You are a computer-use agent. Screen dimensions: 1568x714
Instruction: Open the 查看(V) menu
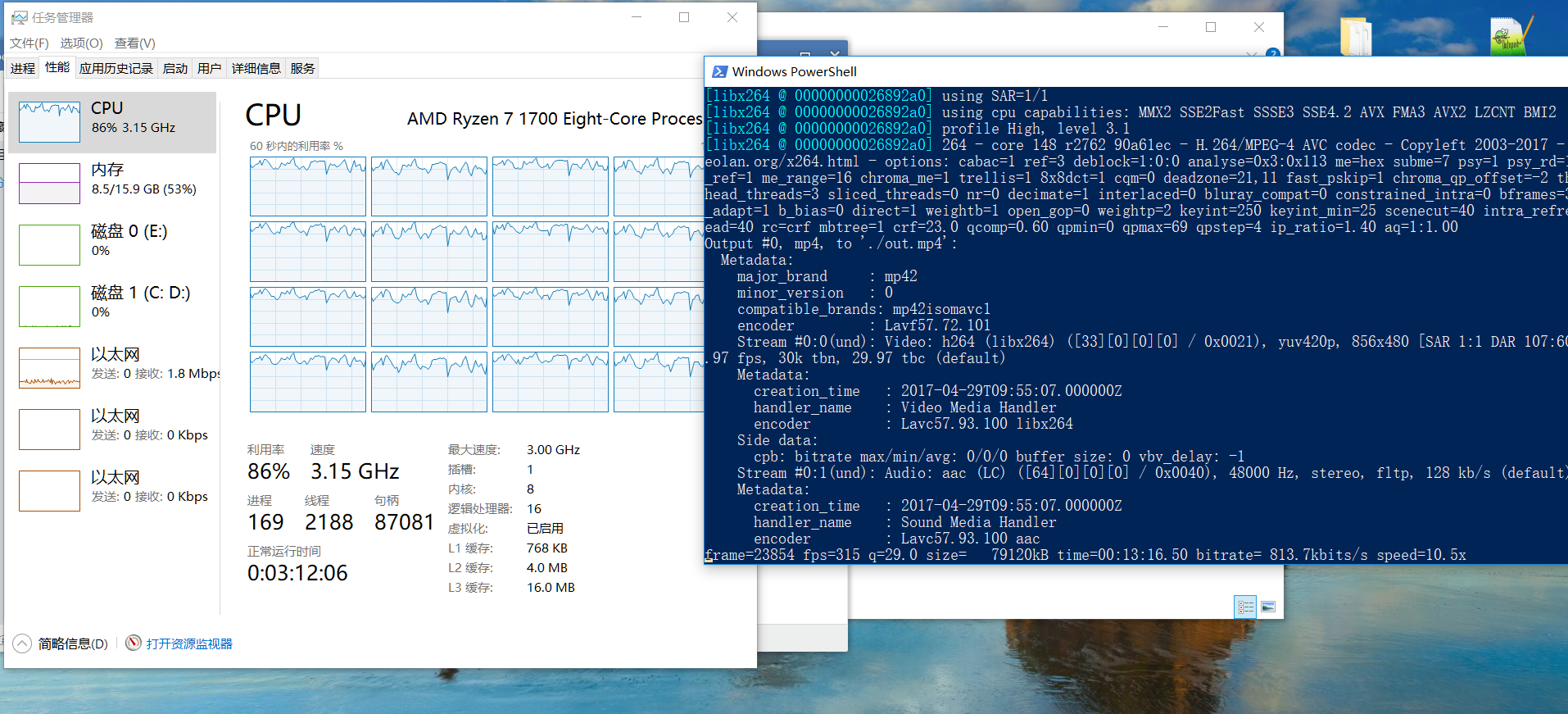(134, 43)
